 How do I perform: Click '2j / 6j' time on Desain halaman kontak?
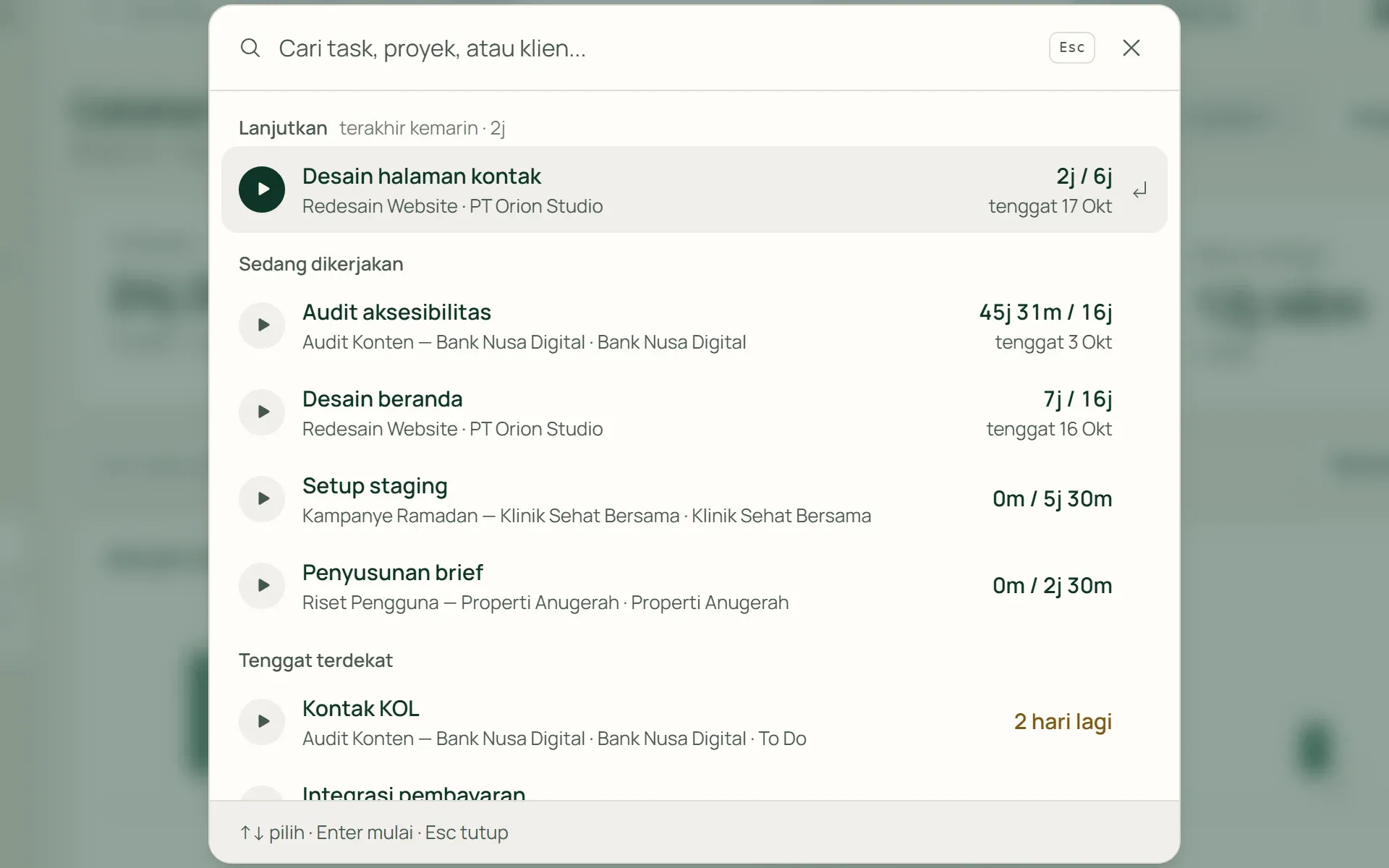point(1084,176)
